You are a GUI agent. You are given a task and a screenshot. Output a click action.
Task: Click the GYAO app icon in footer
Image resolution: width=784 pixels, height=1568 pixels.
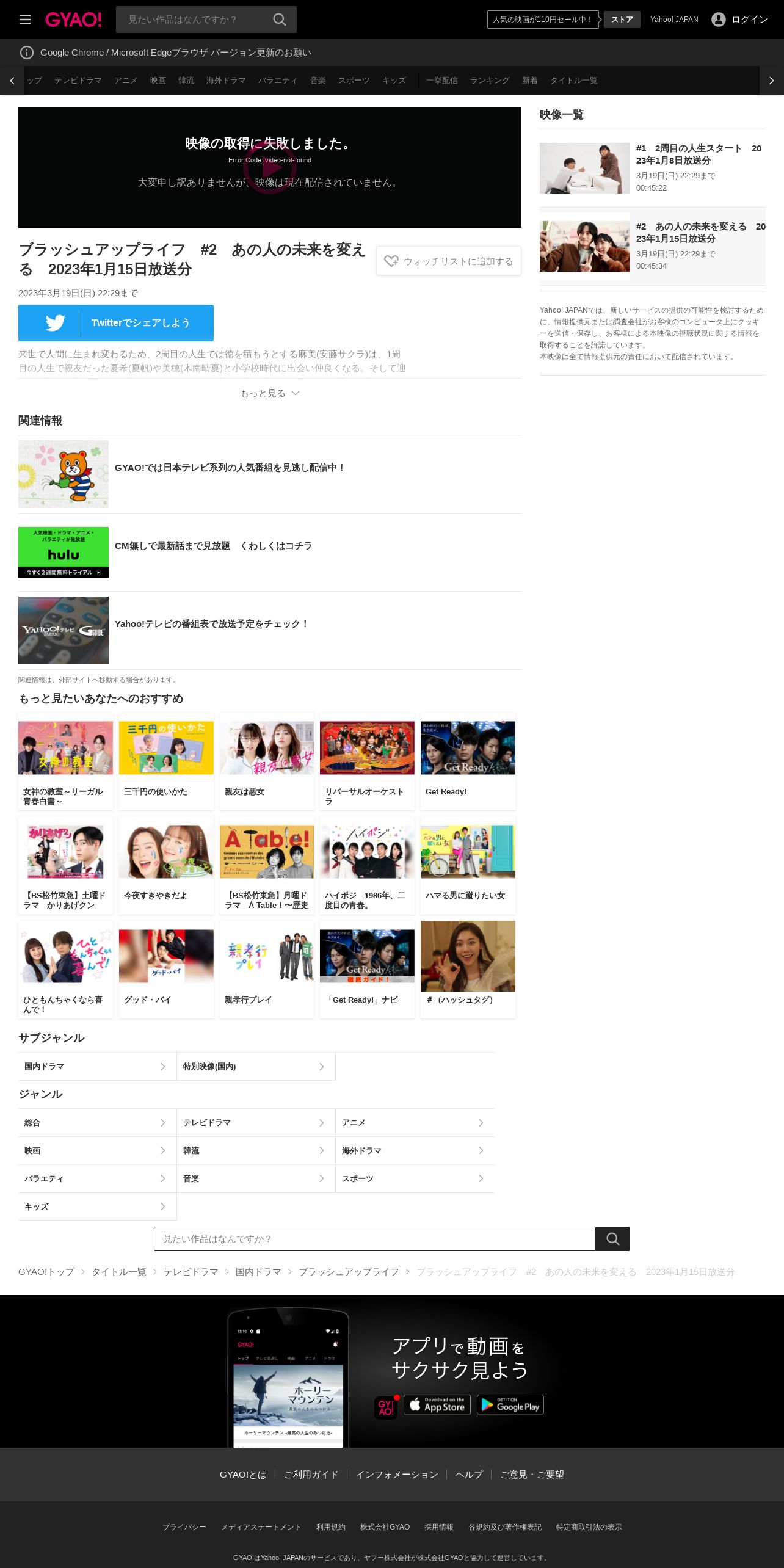[x=386, y=1407]
